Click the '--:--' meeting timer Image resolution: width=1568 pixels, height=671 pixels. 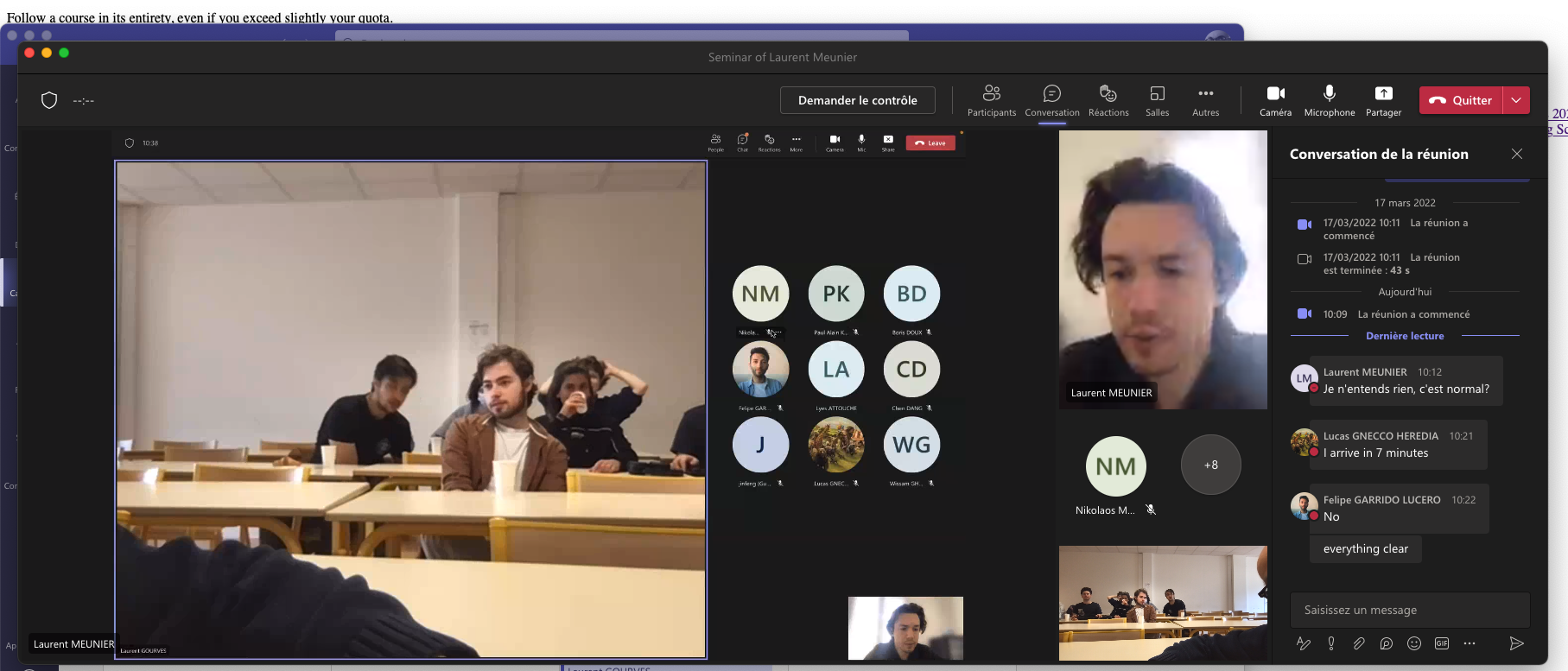83,100
